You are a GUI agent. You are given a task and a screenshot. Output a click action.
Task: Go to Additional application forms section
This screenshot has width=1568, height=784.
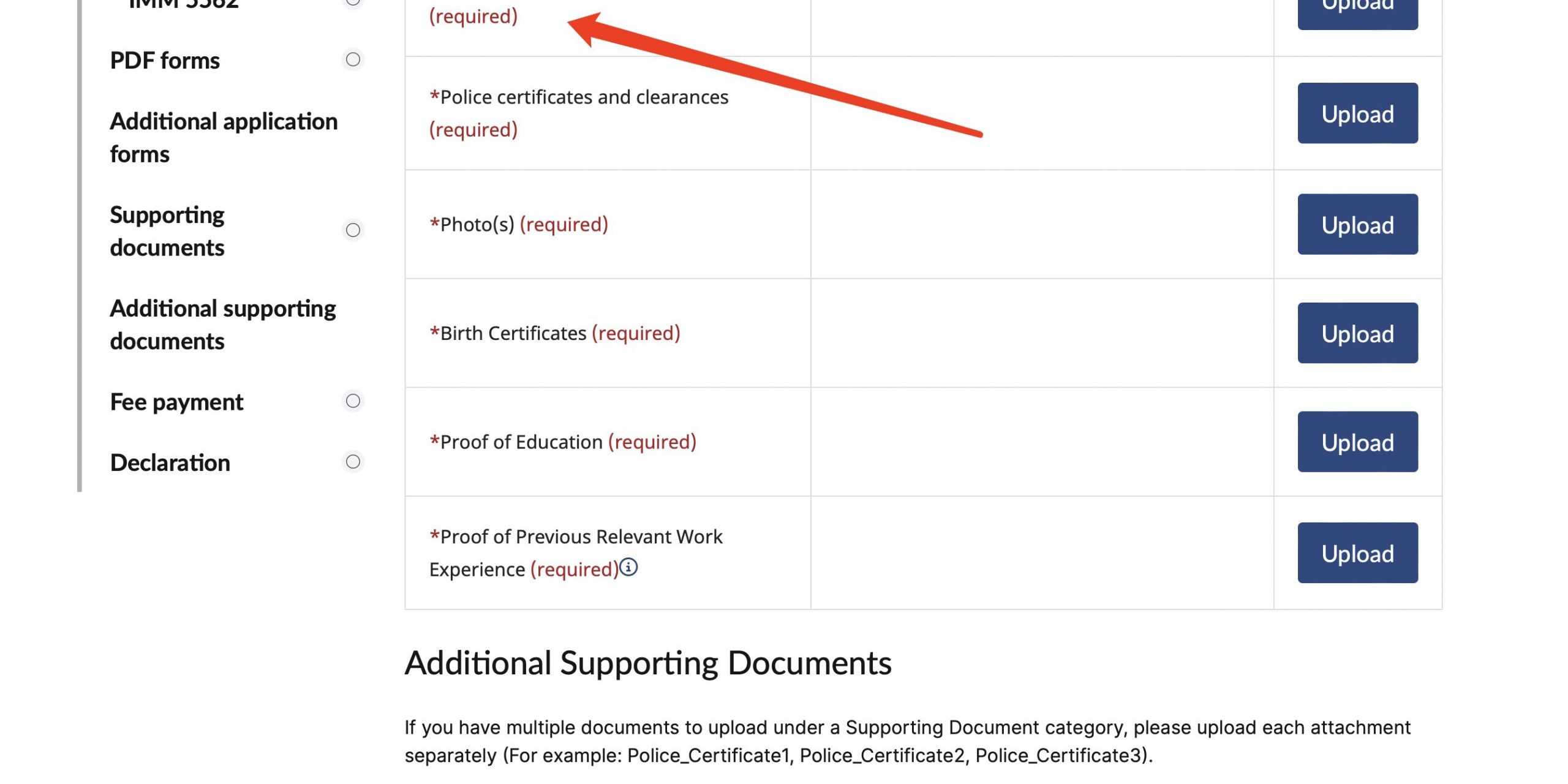pos(224,138)
